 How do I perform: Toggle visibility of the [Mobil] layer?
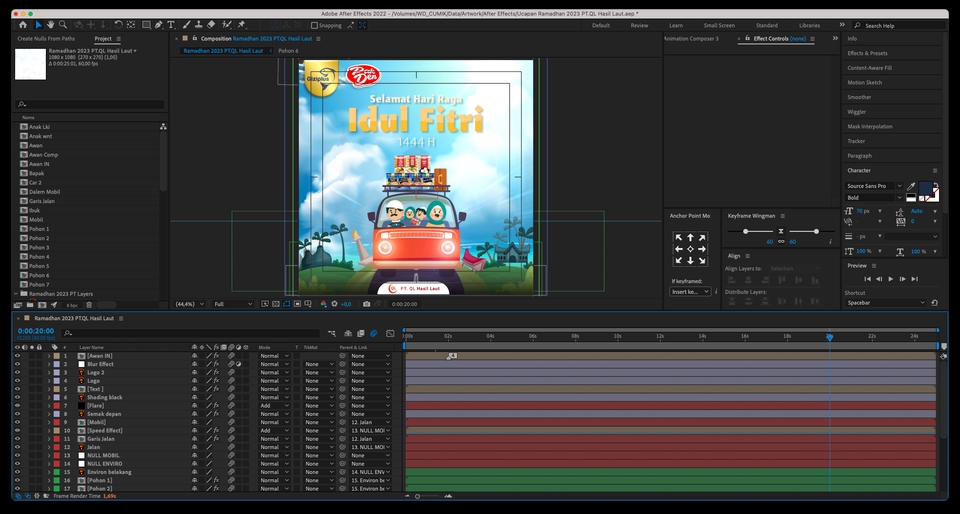pyautogui.click(x=17, y=422)
